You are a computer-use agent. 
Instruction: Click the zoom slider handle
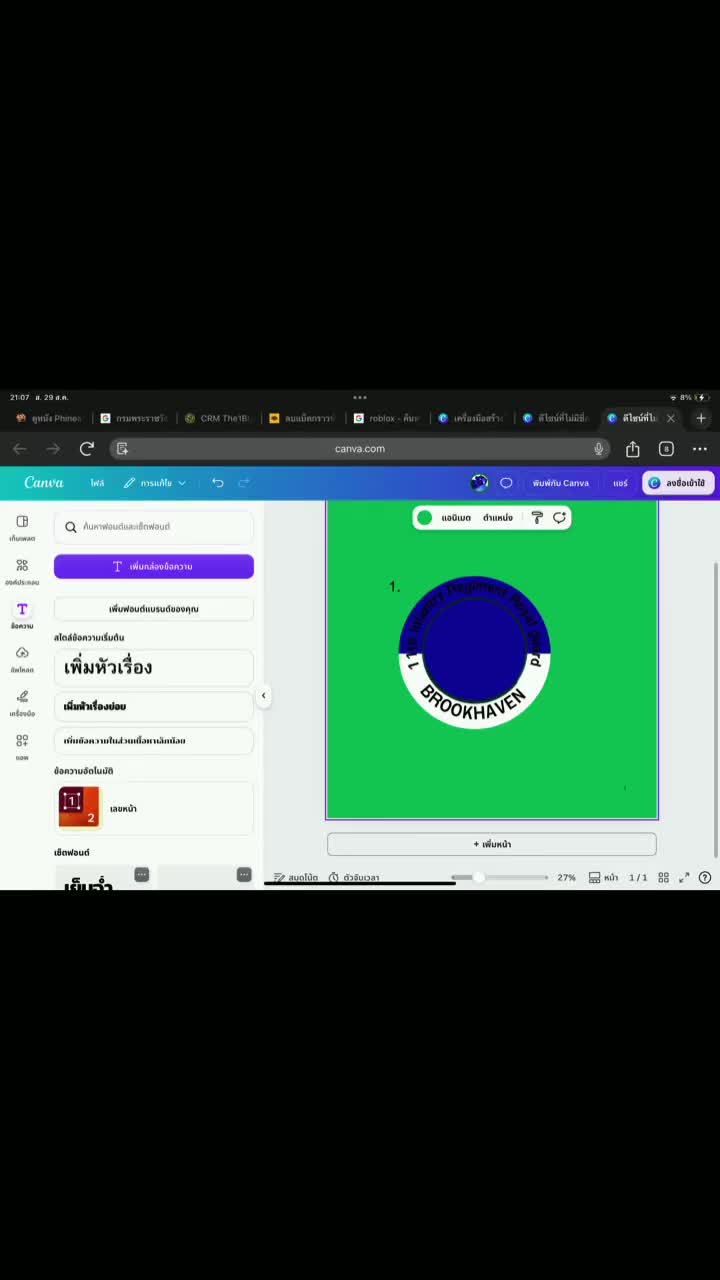pos(479,877)
